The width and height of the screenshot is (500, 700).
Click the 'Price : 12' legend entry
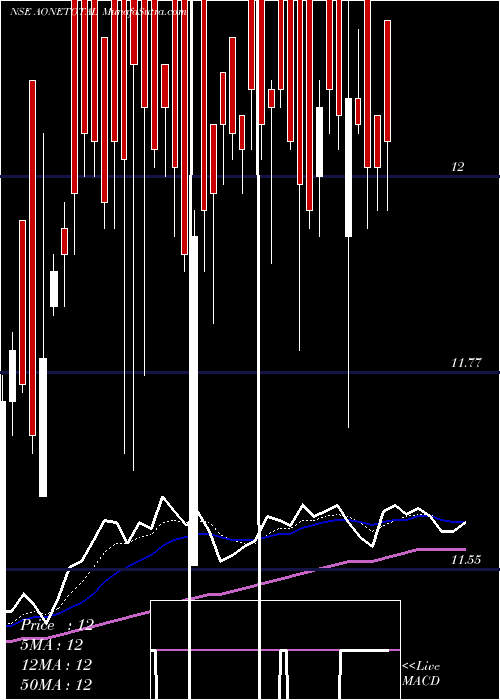(57, 625)
